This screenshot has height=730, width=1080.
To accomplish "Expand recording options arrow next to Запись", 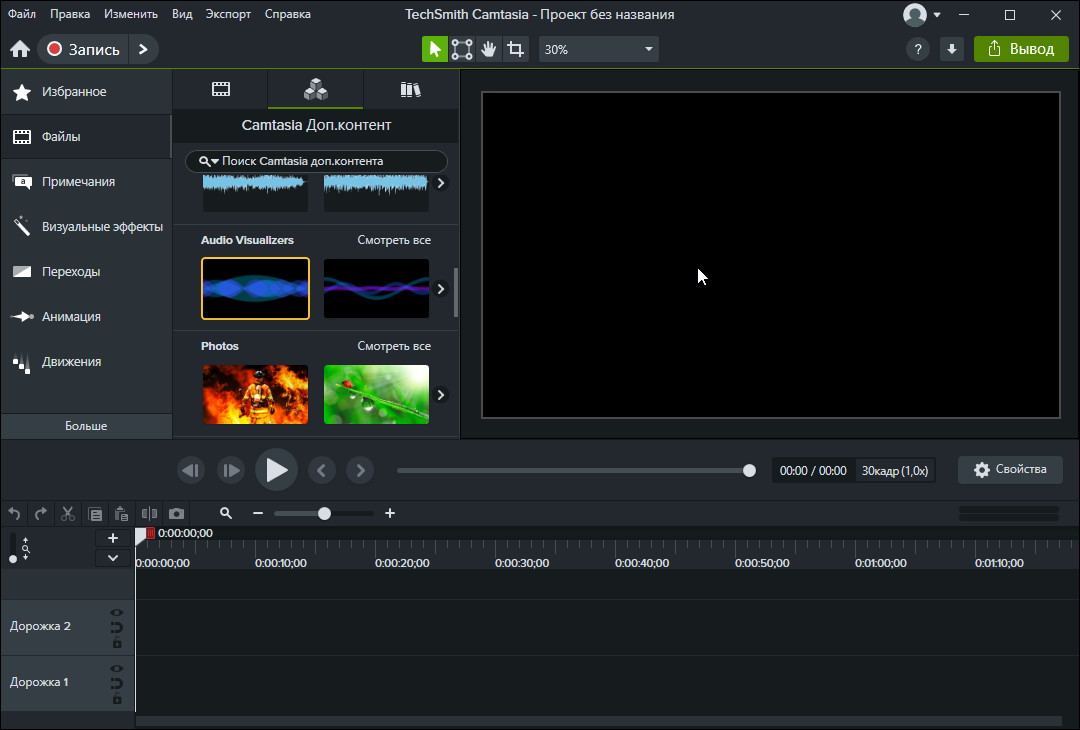I will tap(143, 49).
